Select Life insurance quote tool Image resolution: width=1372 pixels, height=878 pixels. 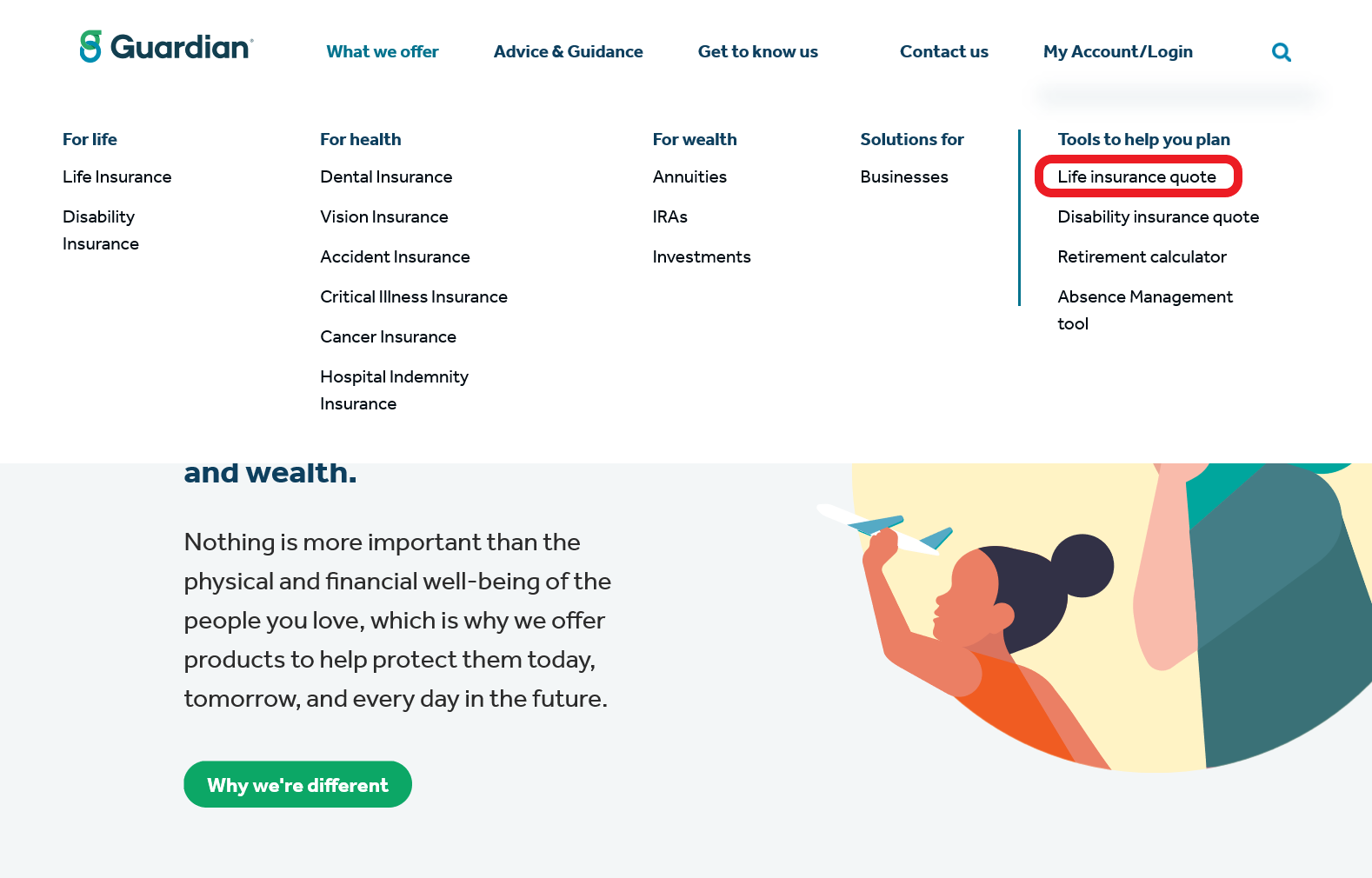1136,176
